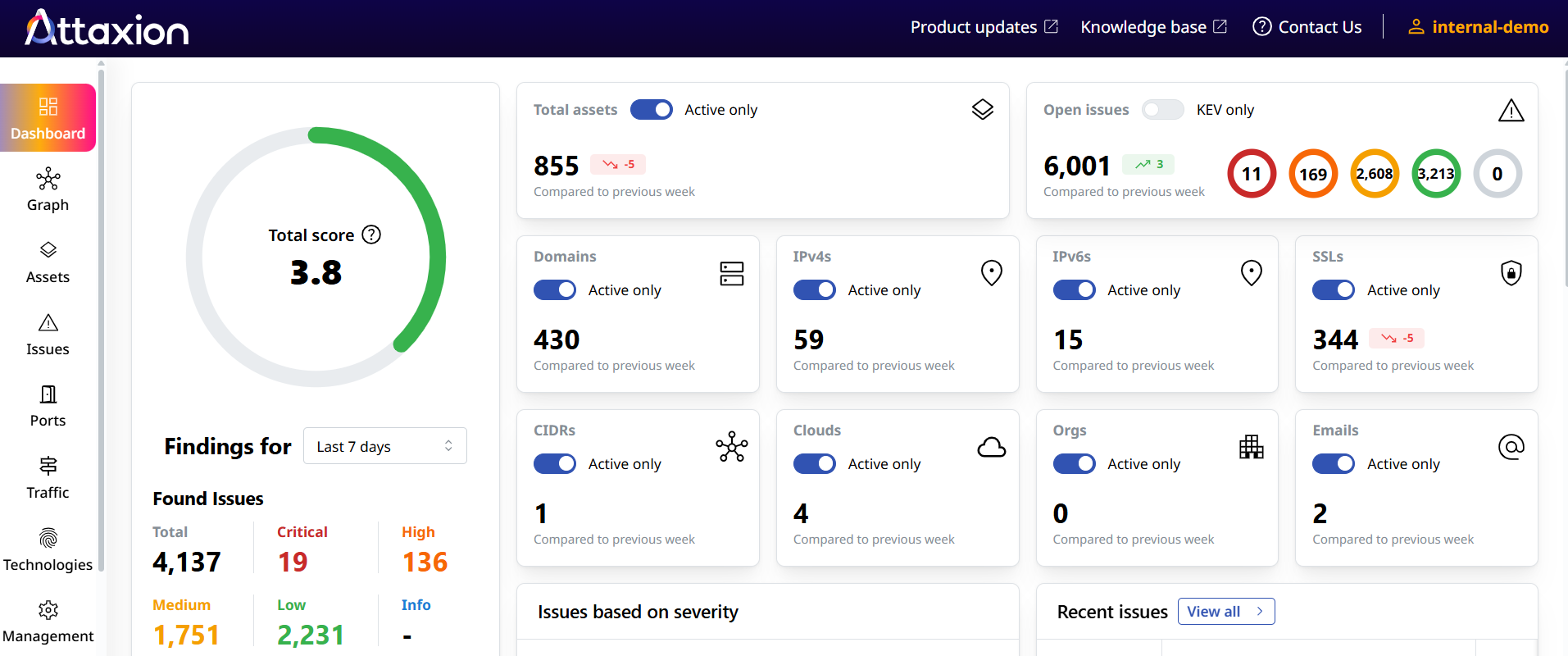Go to Technologies in the sidebar
Image resolution: width=1568 pixels, height=656 pixels.
(x=48, y=549)
